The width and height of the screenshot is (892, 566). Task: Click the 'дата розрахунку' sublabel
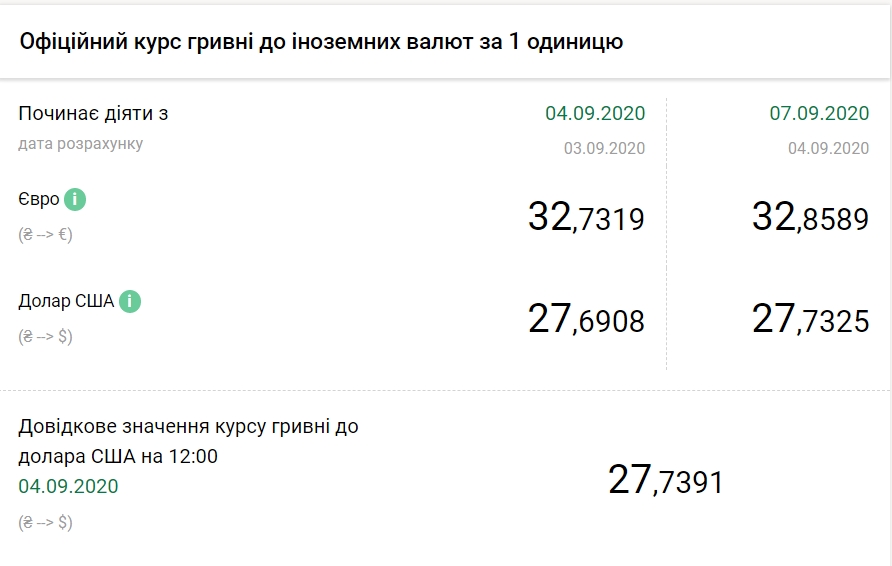(x=80, y=144)
